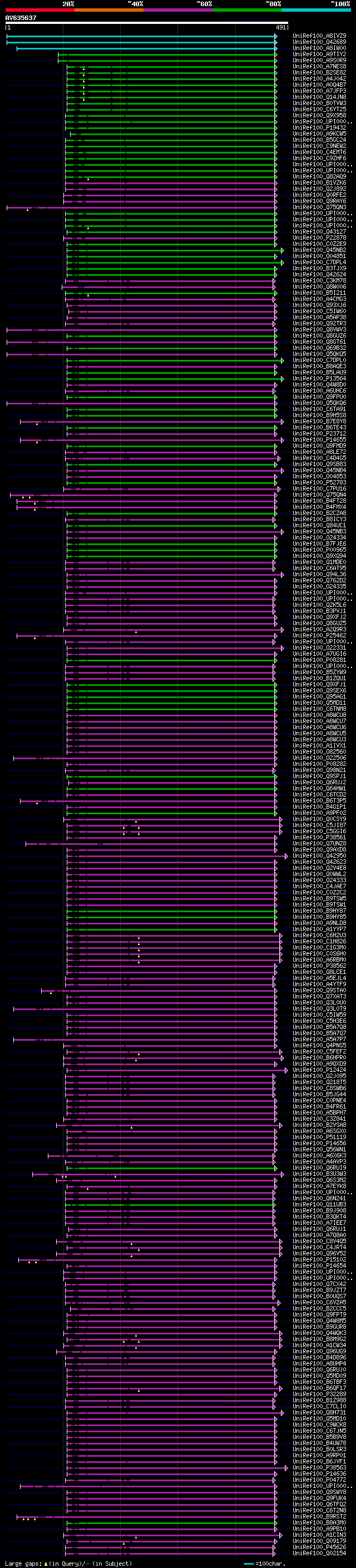Click the UniRef100_Q93XJ6 label
The height and width of the screenshot is (1568, 356).
[x=319, y=305]
